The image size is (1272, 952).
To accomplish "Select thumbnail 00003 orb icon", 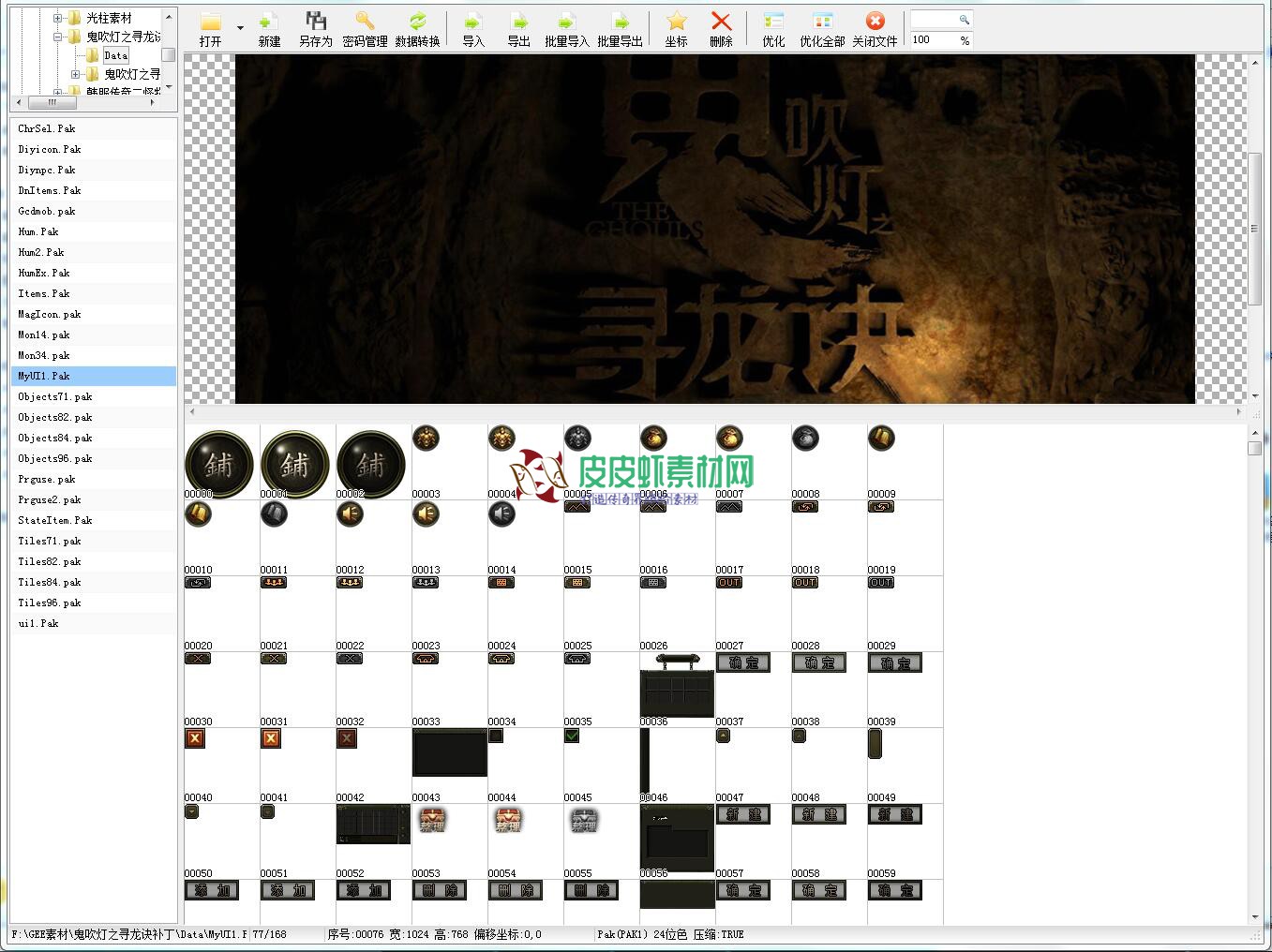I will click(426, 438).
